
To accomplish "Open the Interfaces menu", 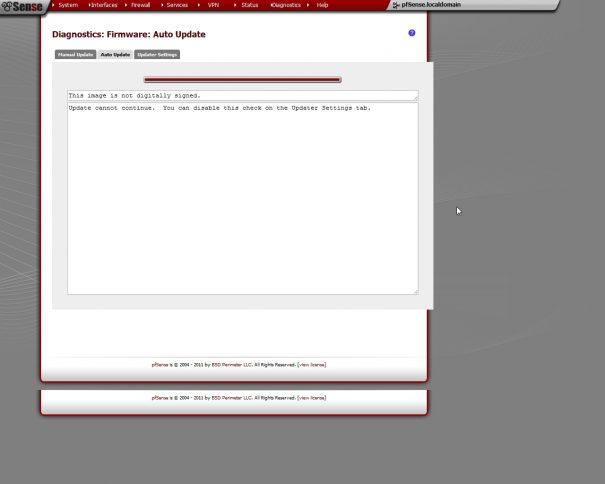I will (104, 5).
